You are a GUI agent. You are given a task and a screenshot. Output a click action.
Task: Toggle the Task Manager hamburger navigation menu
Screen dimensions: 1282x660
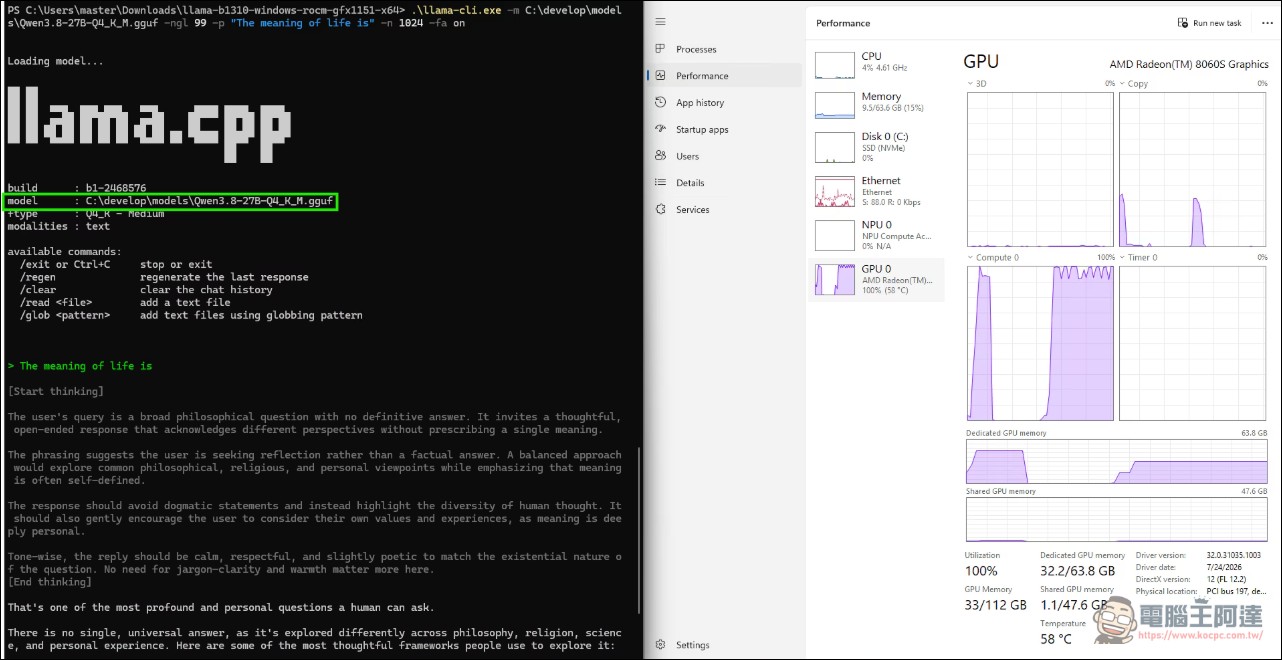pos(660,23)
